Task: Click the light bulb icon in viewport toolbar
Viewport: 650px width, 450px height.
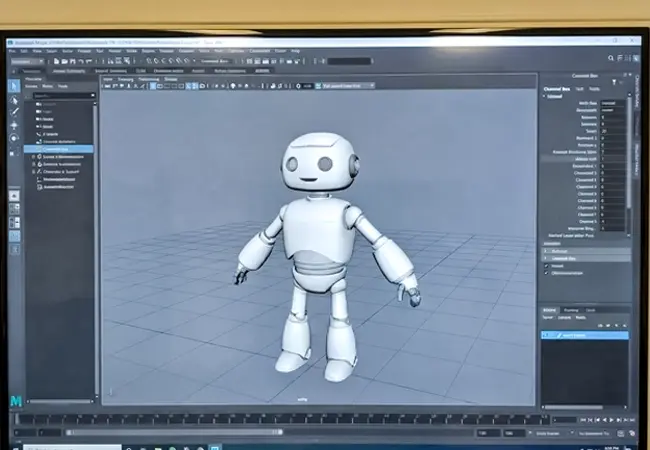Action: pos(233,86)
